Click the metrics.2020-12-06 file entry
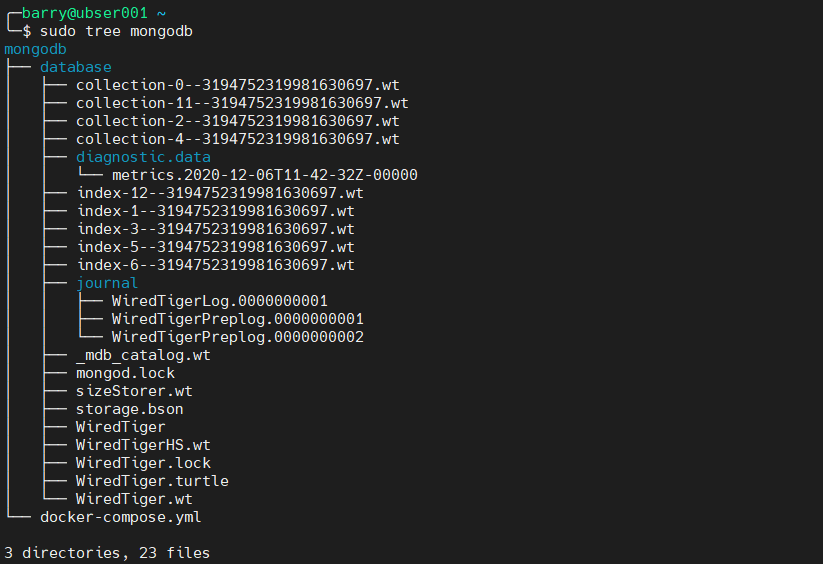This screenshot has height=564, width=823. click(264, 175)
